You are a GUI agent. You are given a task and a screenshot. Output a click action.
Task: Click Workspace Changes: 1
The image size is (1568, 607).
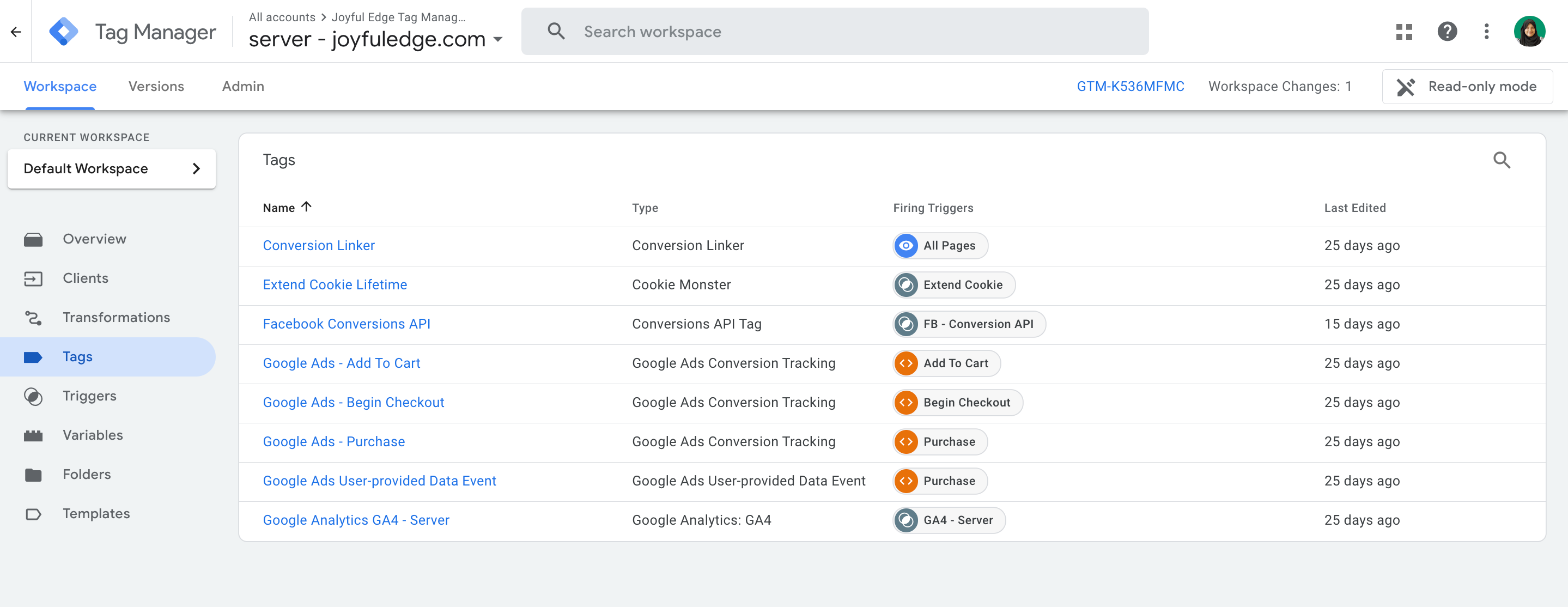click(x=1279, y=87)
